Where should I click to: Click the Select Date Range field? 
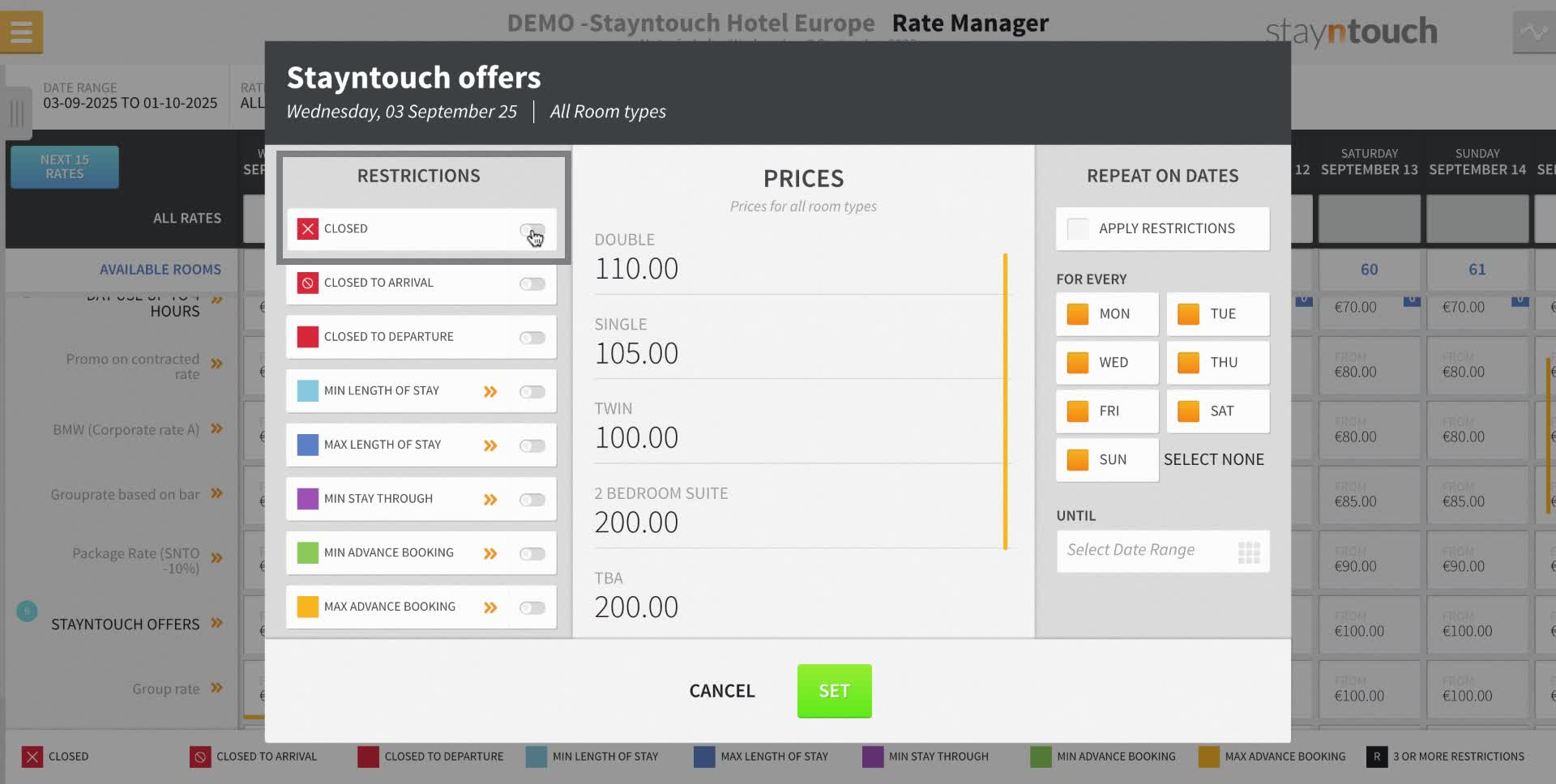pyautogui.click(x=1163, y=552)
